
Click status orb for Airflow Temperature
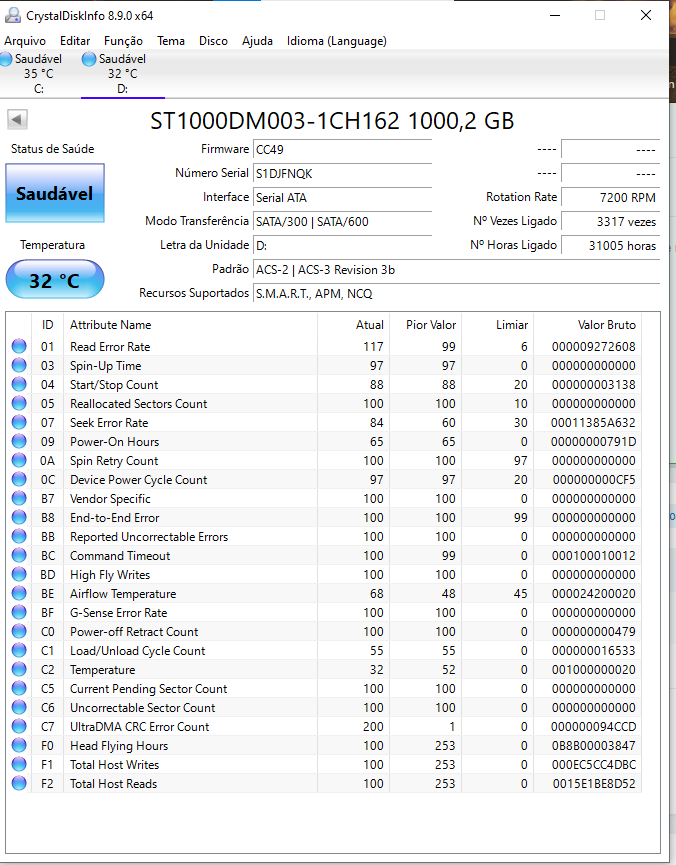click(x=19, y=594)
